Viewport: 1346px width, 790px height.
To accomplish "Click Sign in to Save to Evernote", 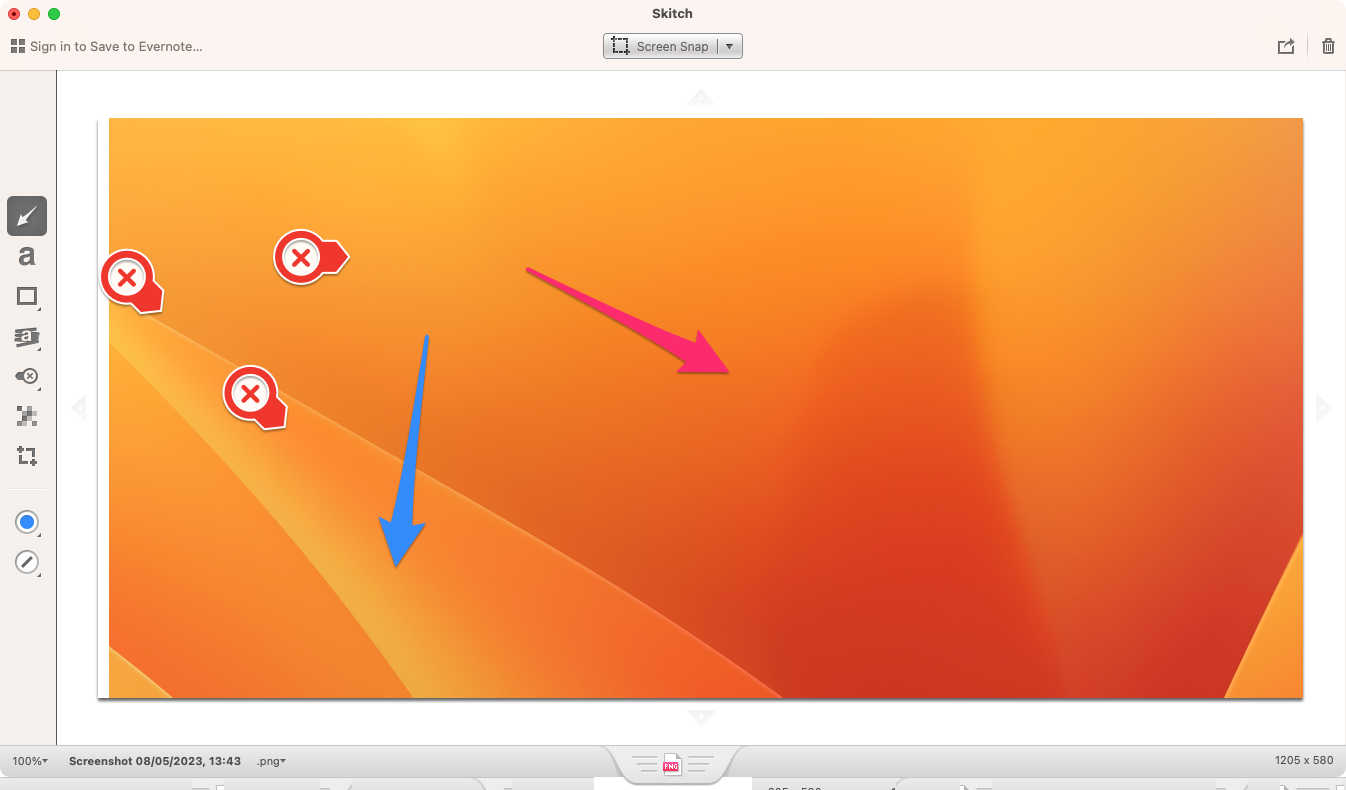I will point(116,46).
